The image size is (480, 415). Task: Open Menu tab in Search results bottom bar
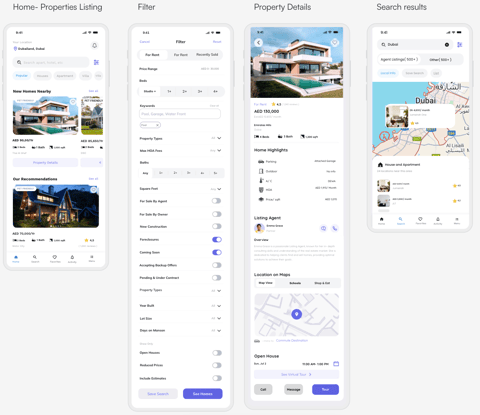(457, 221)
